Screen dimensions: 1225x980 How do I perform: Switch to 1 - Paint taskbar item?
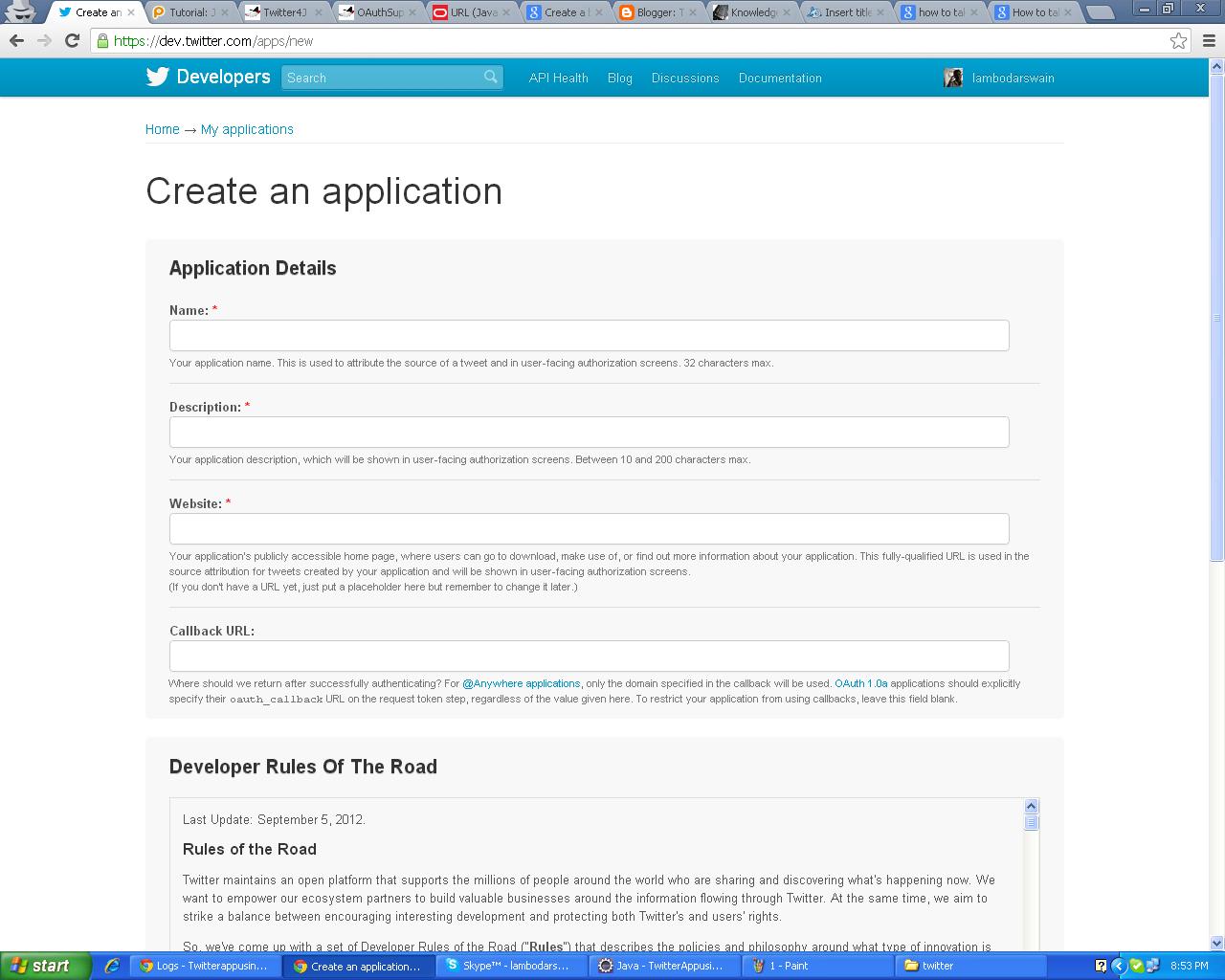(817, 966)
